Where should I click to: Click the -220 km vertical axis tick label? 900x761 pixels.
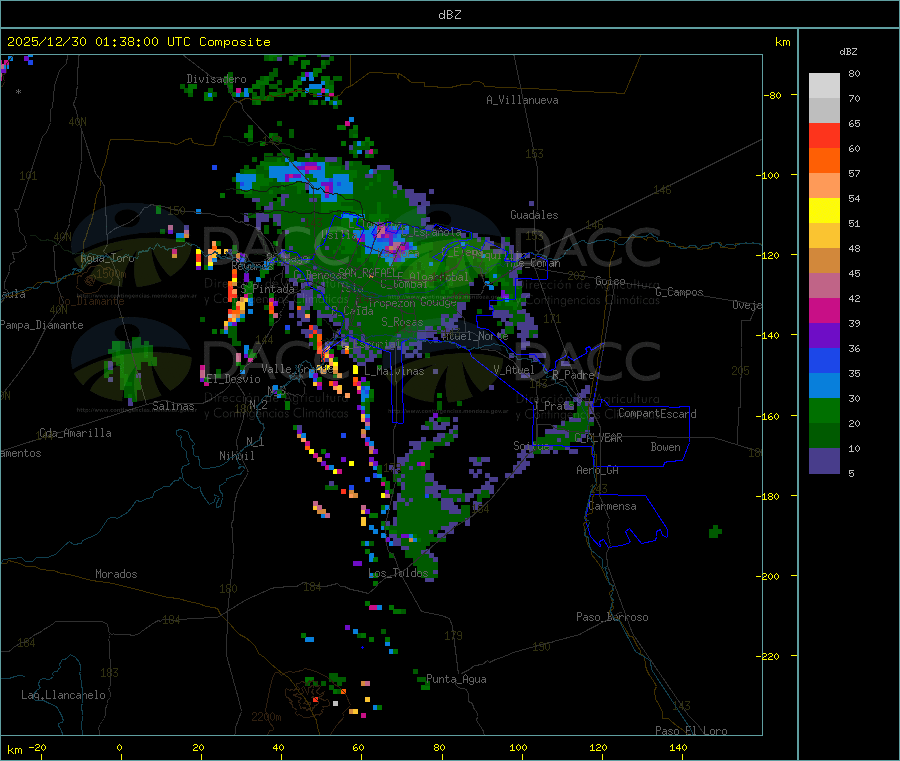click(x=770, y=657)
